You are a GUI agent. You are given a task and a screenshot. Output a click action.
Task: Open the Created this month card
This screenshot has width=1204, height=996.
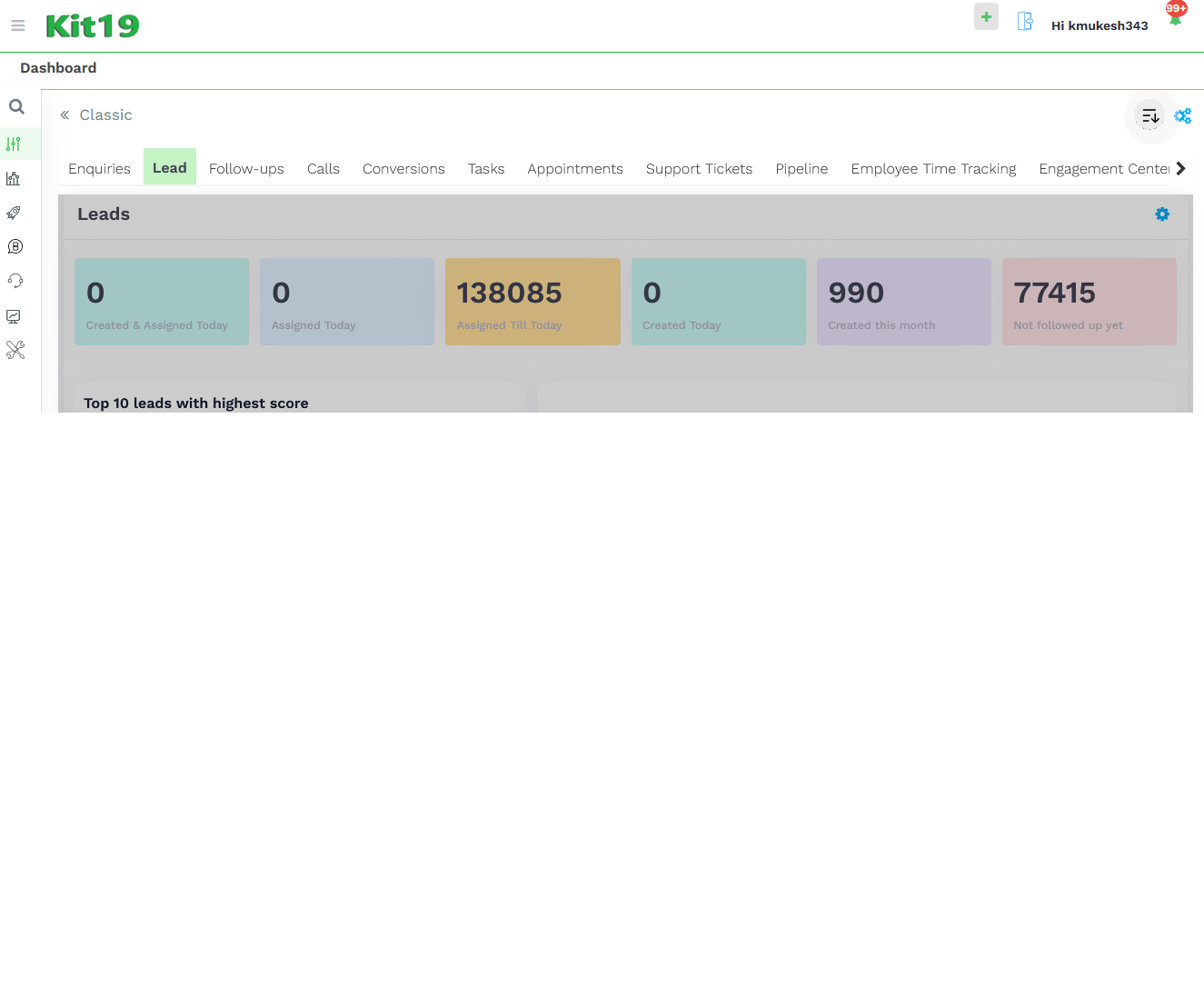pyautogui.click(x=904, y=302)
